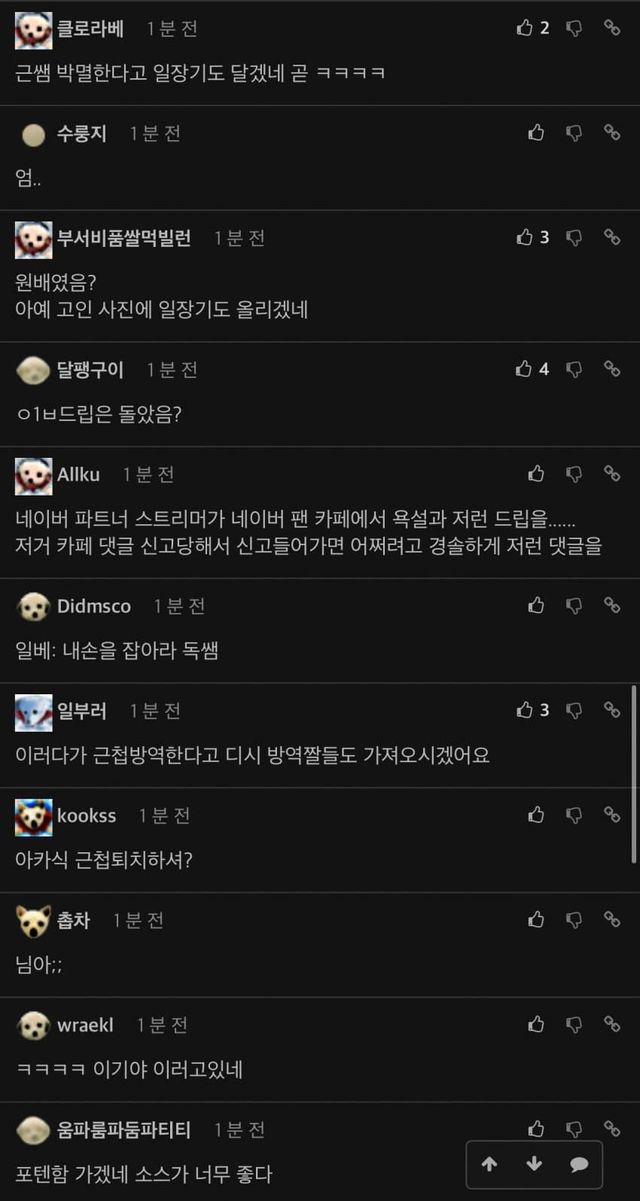The image size is (640, 1201).
Task: Open 클로라베's profile by username
Action: tap(90, 29)
